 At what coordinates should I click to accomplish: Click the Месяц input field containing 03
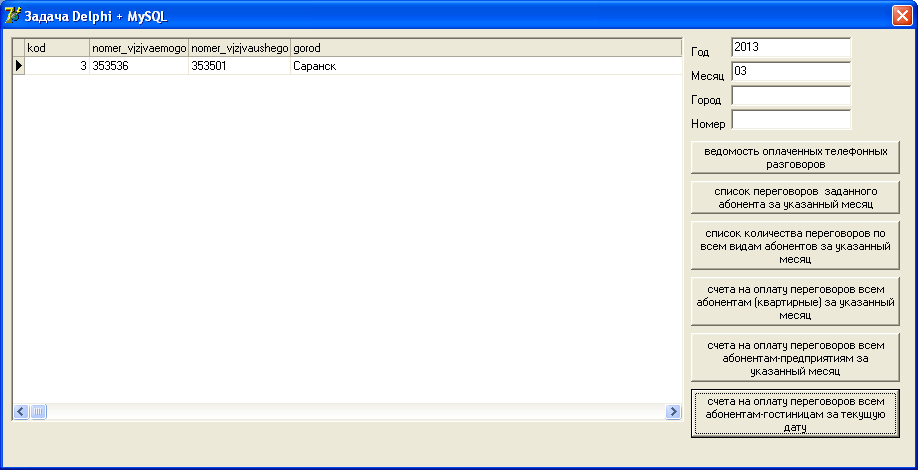(791, 71)
